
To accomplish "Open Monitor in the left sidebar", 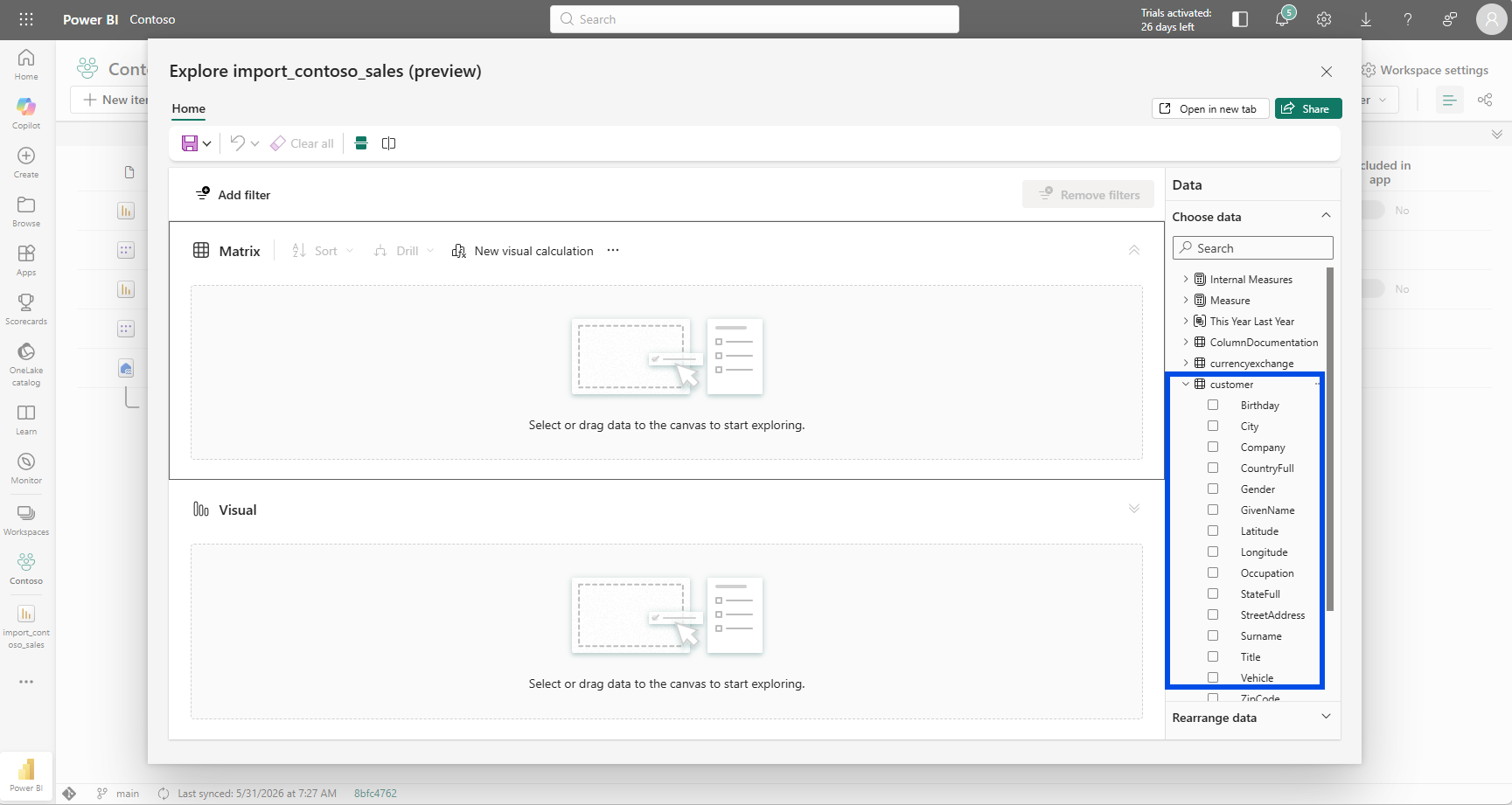I will 26,468.
